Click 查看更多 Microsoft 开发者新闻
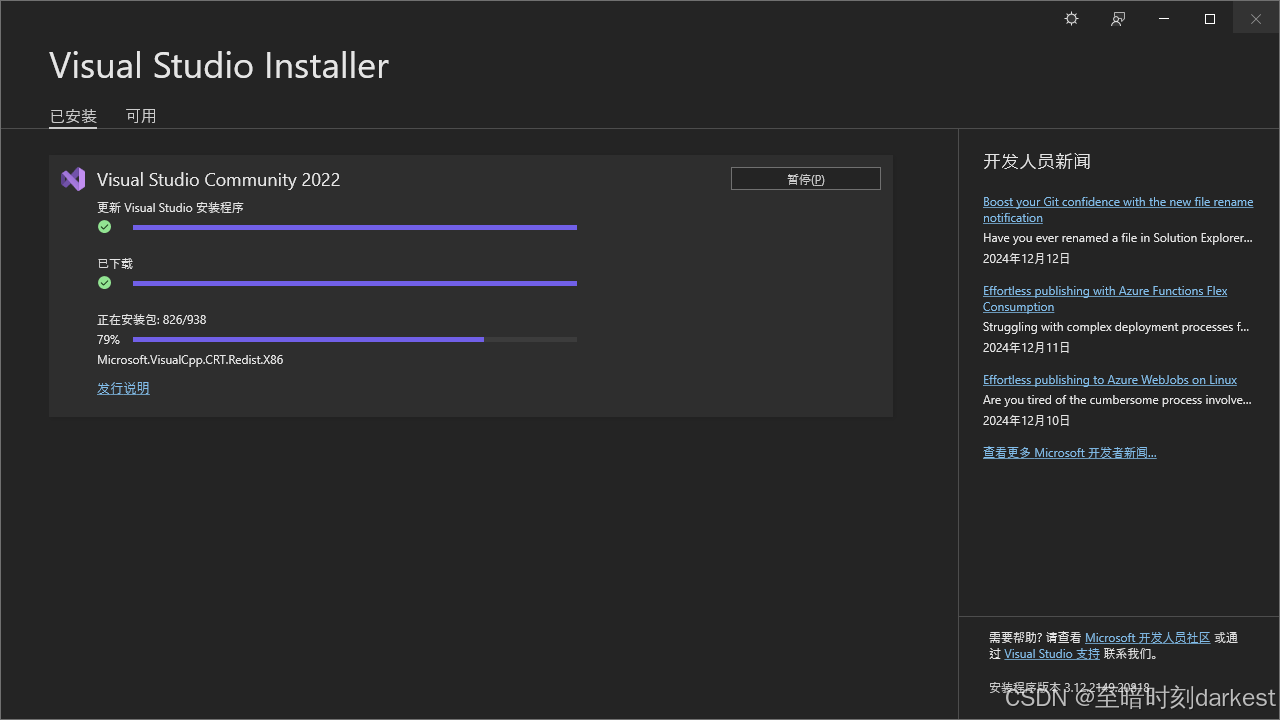The image size is (1280, 720). pos(1069,452)
